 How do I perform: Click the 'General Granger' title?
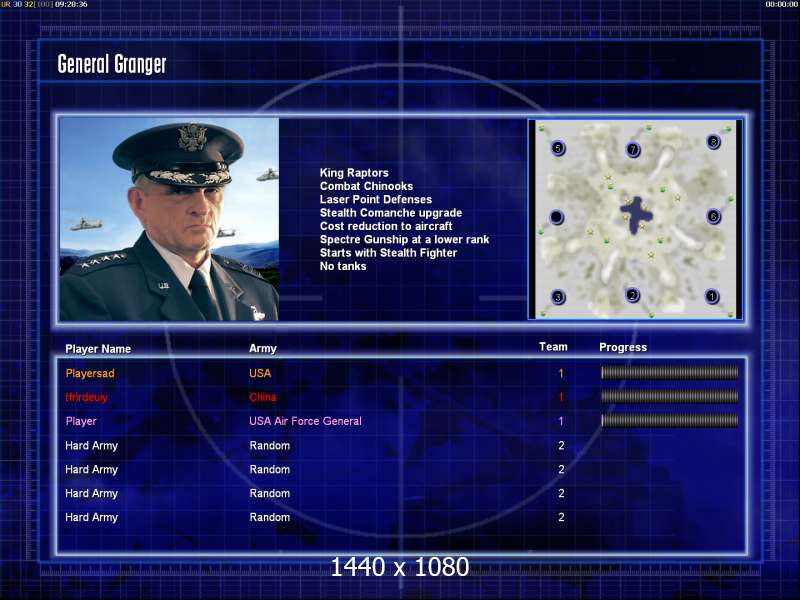pos(112,64)
